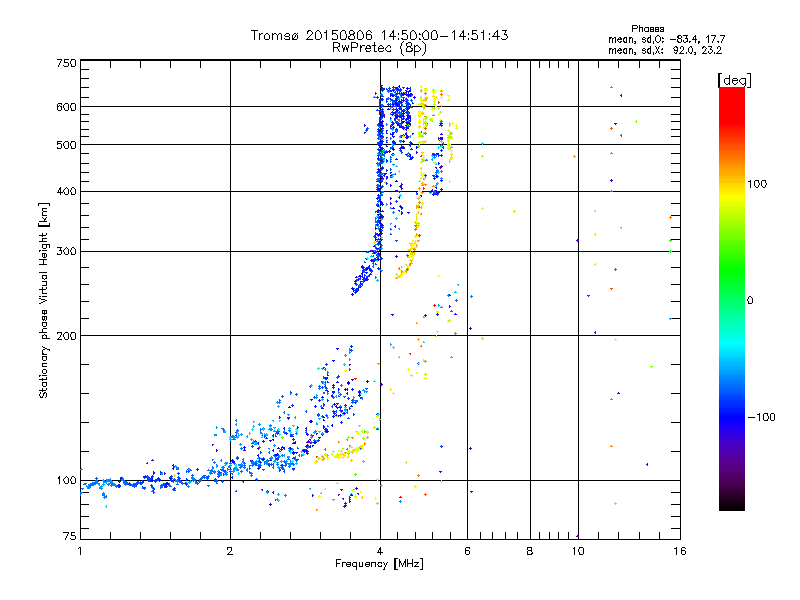800x600 pixels.
Task: Click the blue E-layer trace at 100 km
Action: click(143, 481)
